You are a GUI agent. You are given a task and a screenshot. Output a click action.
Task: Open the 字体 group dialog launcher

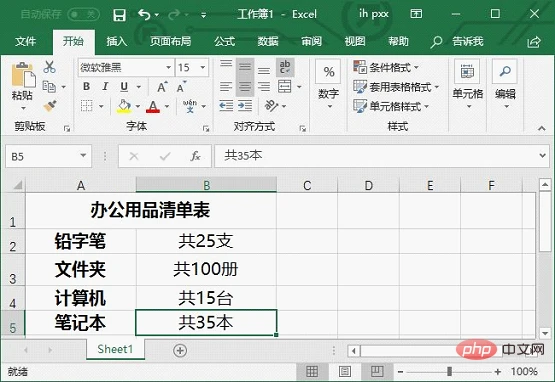coord(206,129)
